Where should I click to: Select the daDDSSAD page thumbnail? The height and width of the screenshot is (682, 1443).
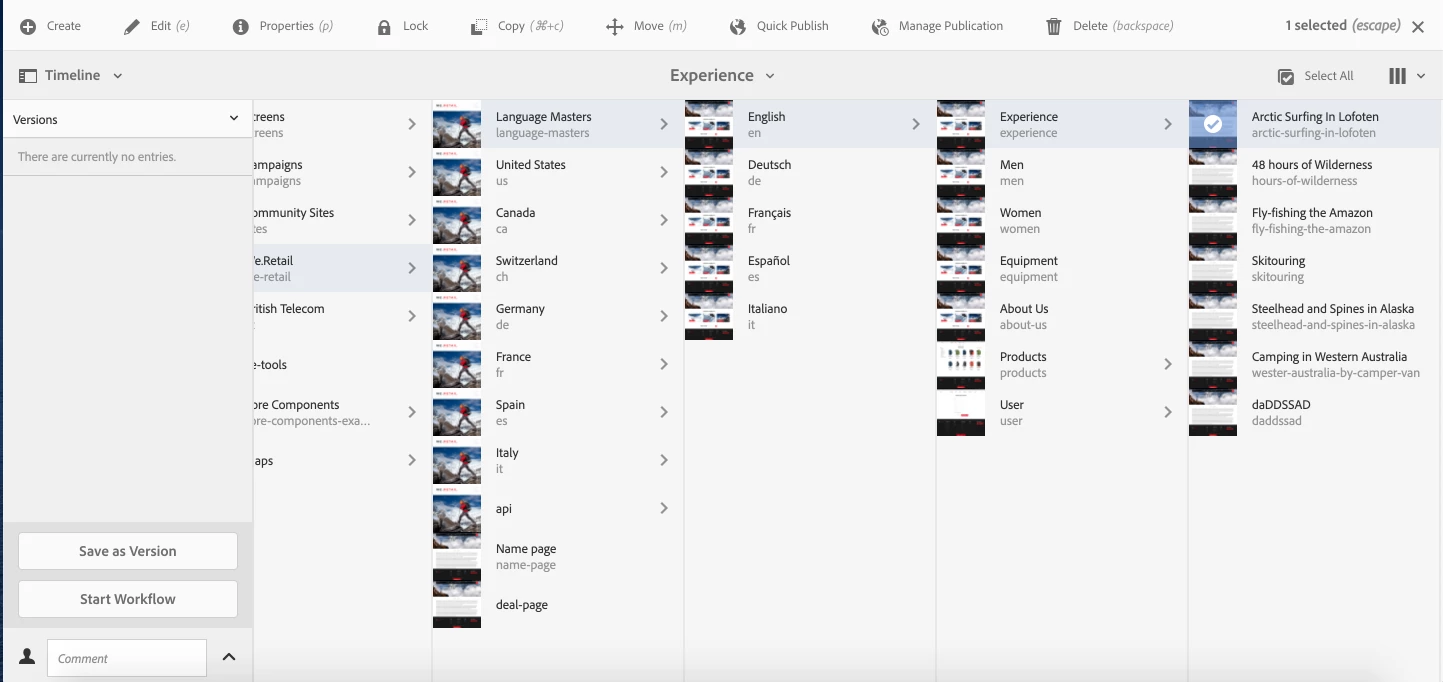point(1213,412)
